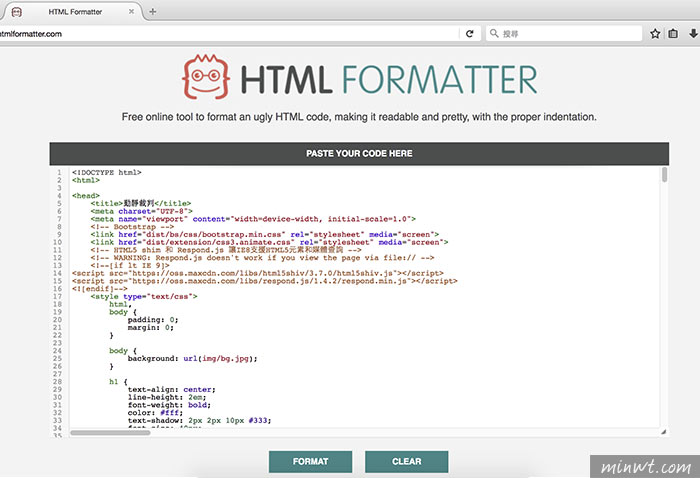
Task: Click the FORMAT button
Action: pyautogui.click(x=310, y=461)
